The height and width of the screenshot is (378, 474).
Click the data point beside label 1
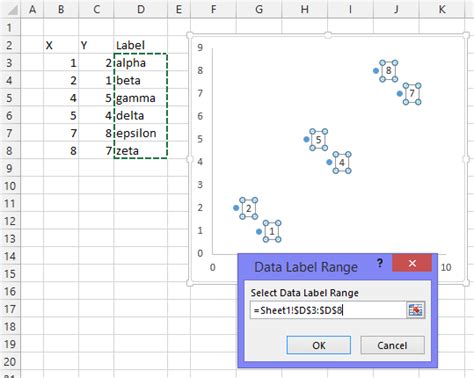point(259,231)
